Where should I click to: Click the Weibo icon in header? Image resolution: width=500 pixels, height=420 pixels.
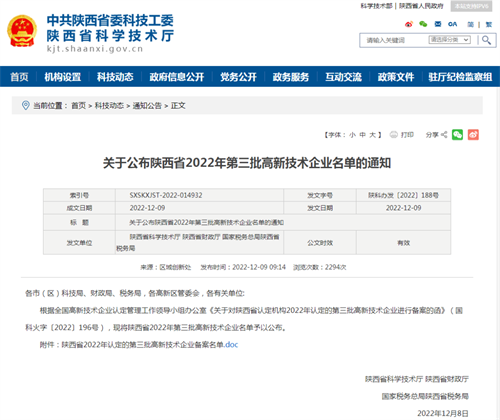[409, 24]
